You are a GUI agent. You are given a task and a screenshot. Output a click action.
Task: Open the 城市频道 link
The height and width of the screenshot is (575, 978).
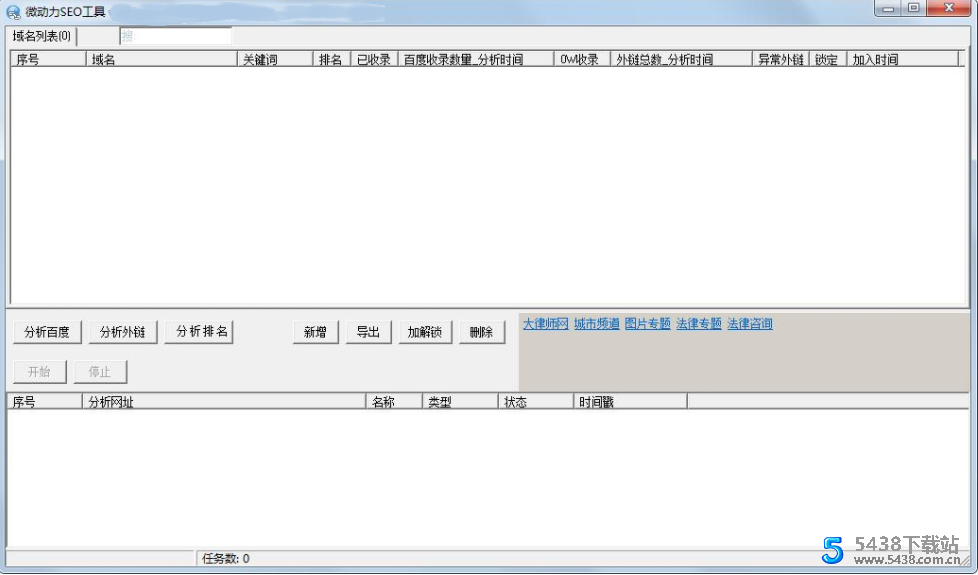(597, 324)
